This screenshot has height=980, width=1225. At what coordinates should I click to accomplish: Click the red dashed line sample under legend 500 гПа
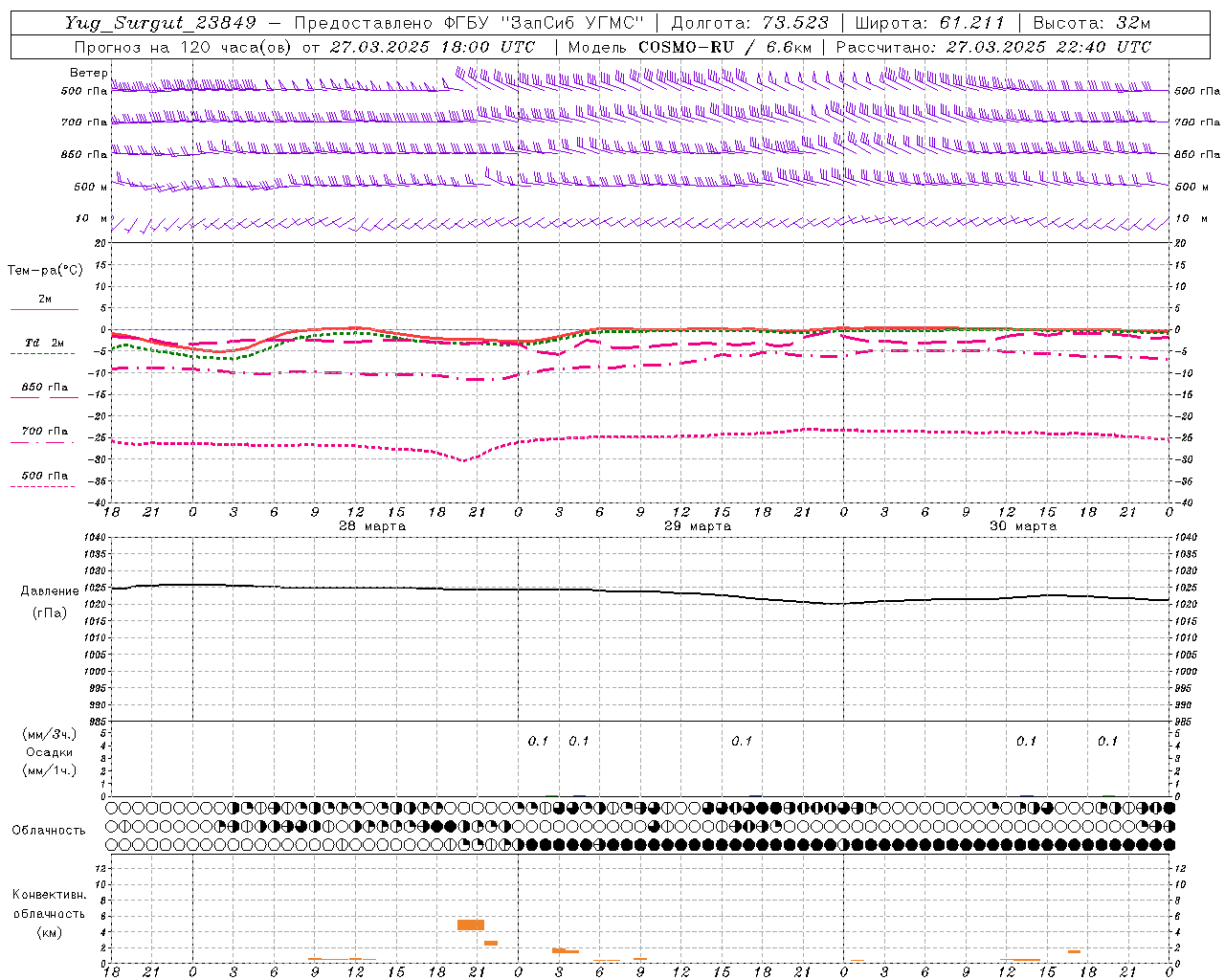(43, 486)
